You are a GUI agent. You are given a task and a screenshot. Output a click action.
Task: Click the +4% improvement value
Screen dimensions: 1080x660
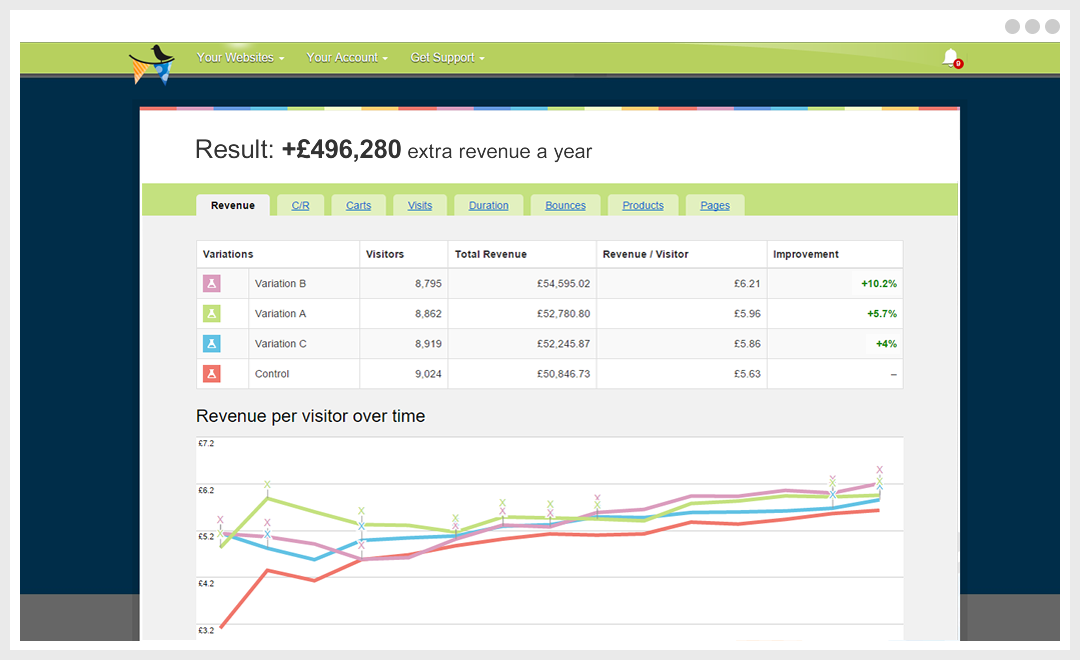pyautogui.click(x=886, y=343)
